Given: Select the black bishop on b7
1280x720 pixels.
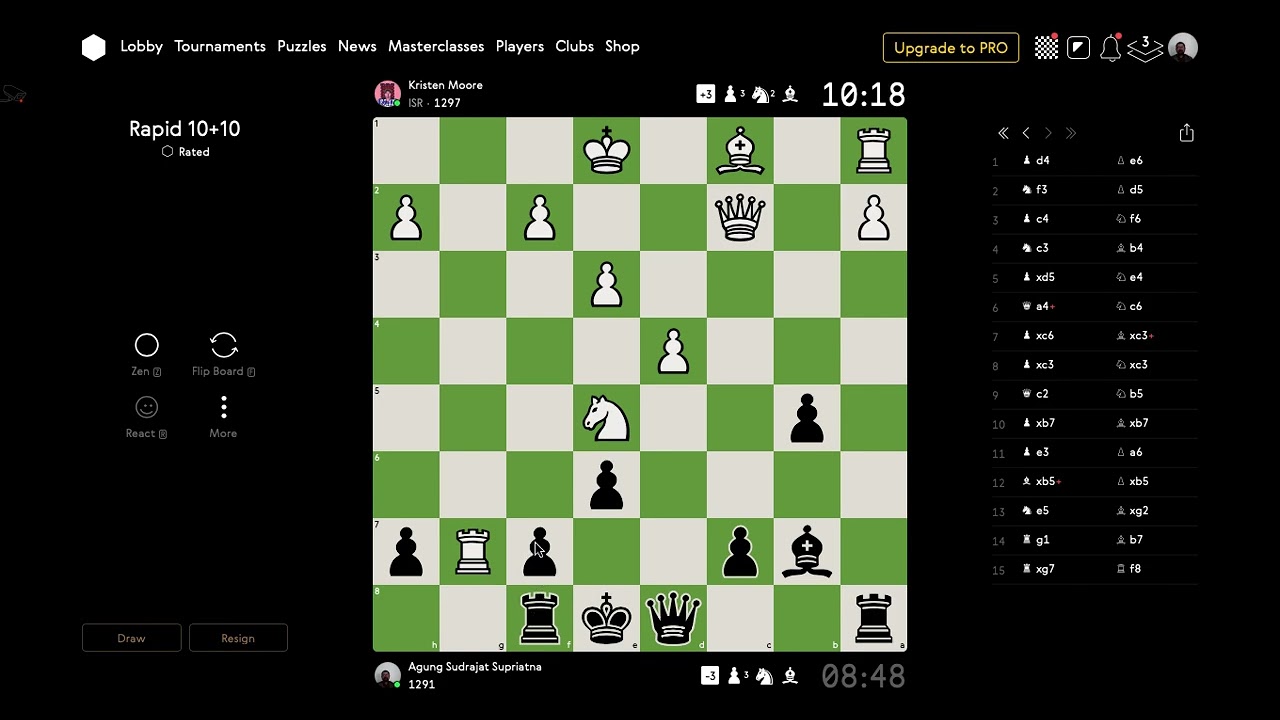Looking at the screenshot, I should coord(807,551).
